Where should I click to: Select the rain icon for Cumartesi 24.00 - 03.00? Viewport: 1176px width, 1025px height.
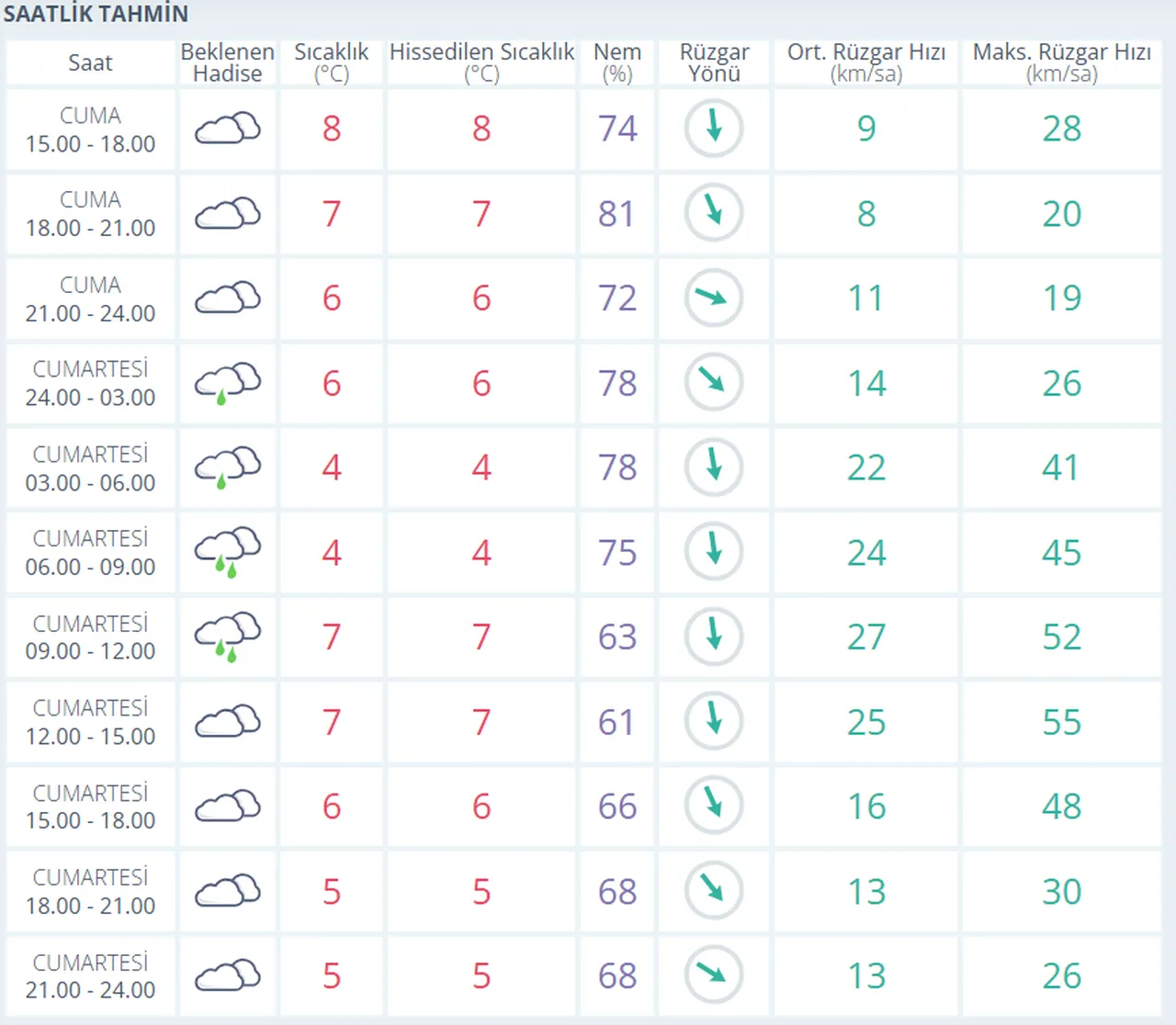point(227,383)
